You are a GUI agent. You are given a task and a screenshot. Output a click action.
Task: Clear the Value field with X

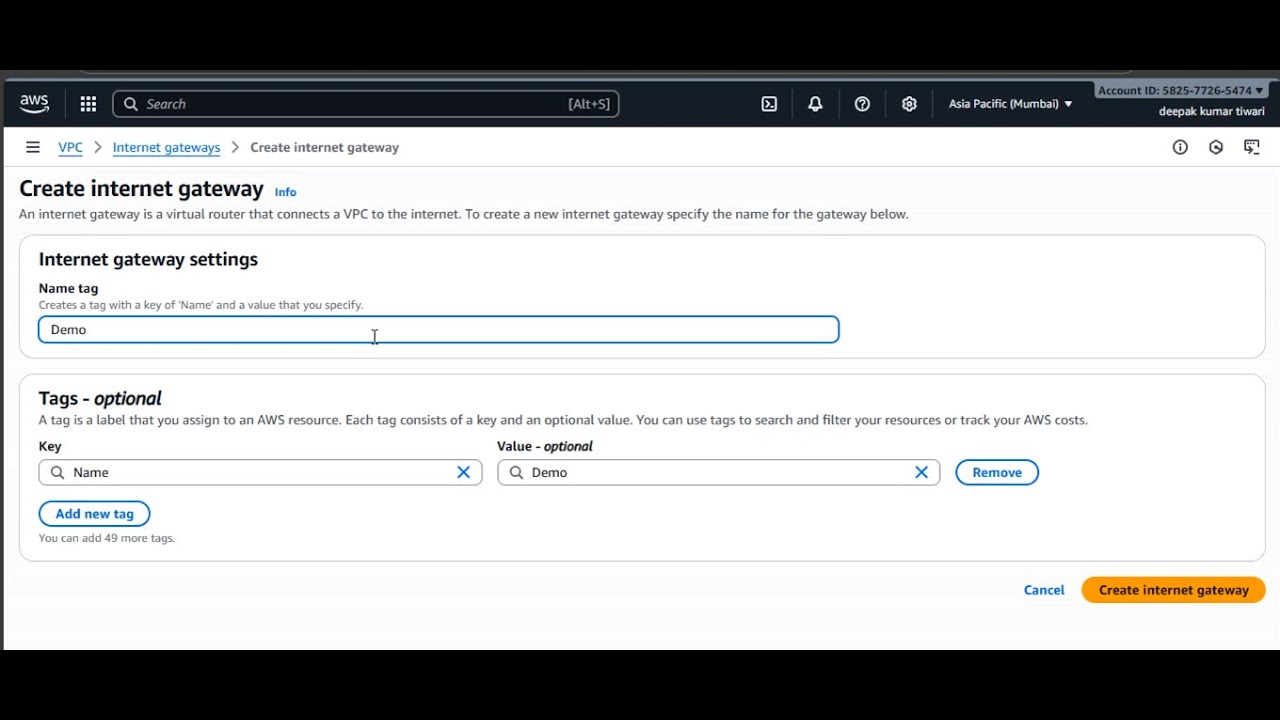921,472
